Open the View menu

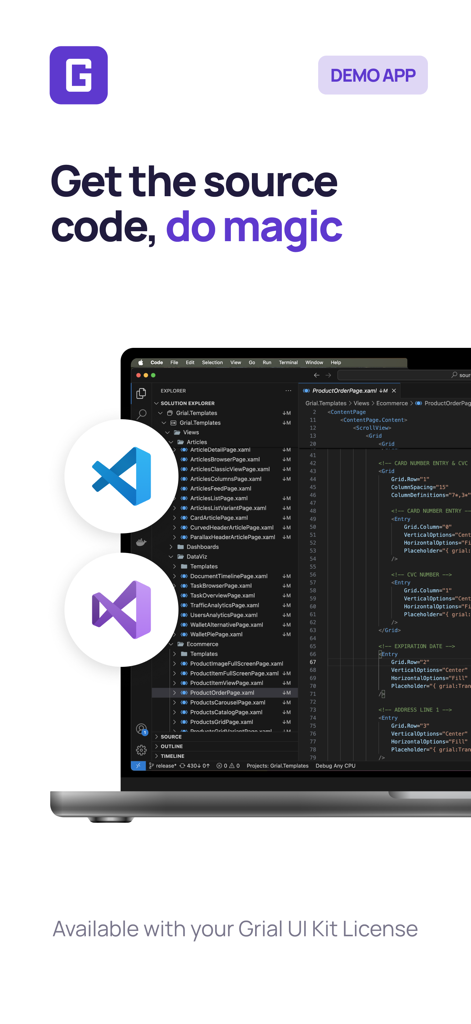coord(236,362)
